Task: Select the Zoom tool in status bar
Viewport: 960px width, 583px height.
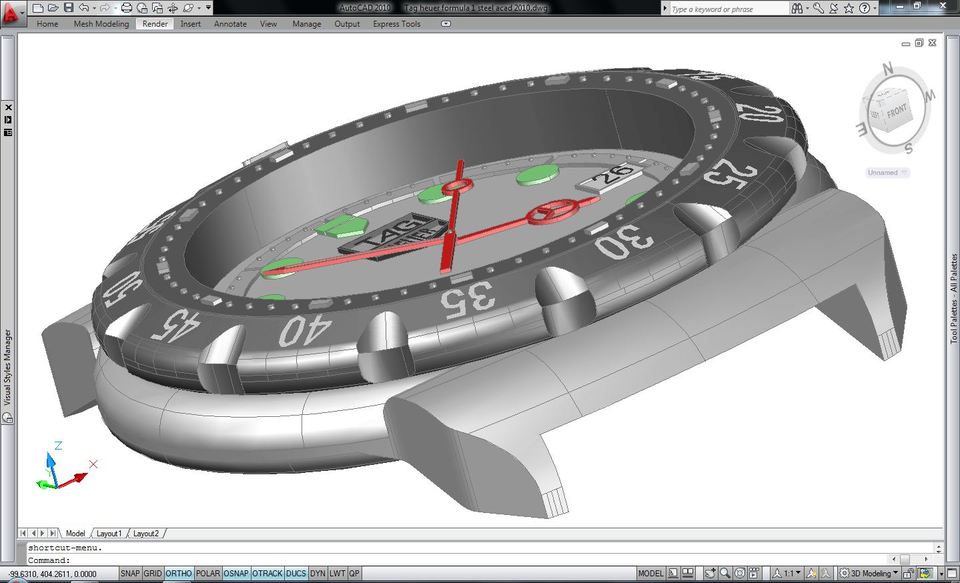Action: (x=726, y=572)
